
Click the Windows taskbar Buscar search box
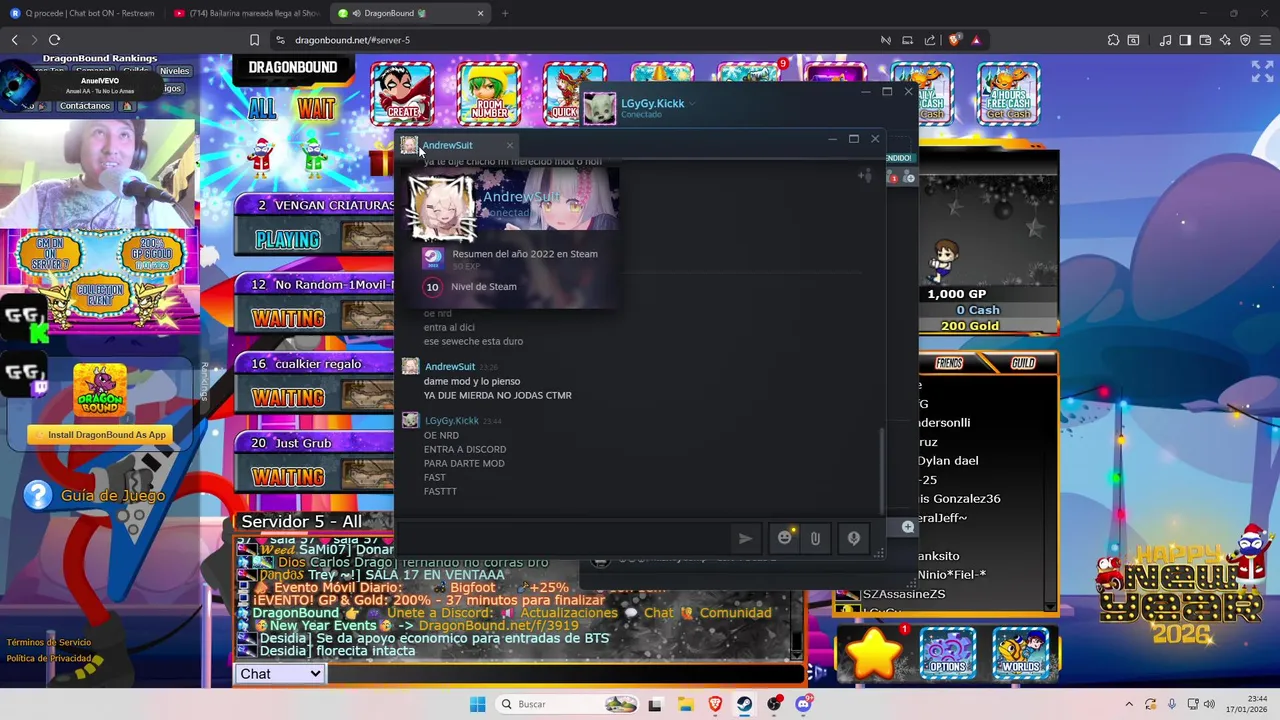tap(568, 704)
